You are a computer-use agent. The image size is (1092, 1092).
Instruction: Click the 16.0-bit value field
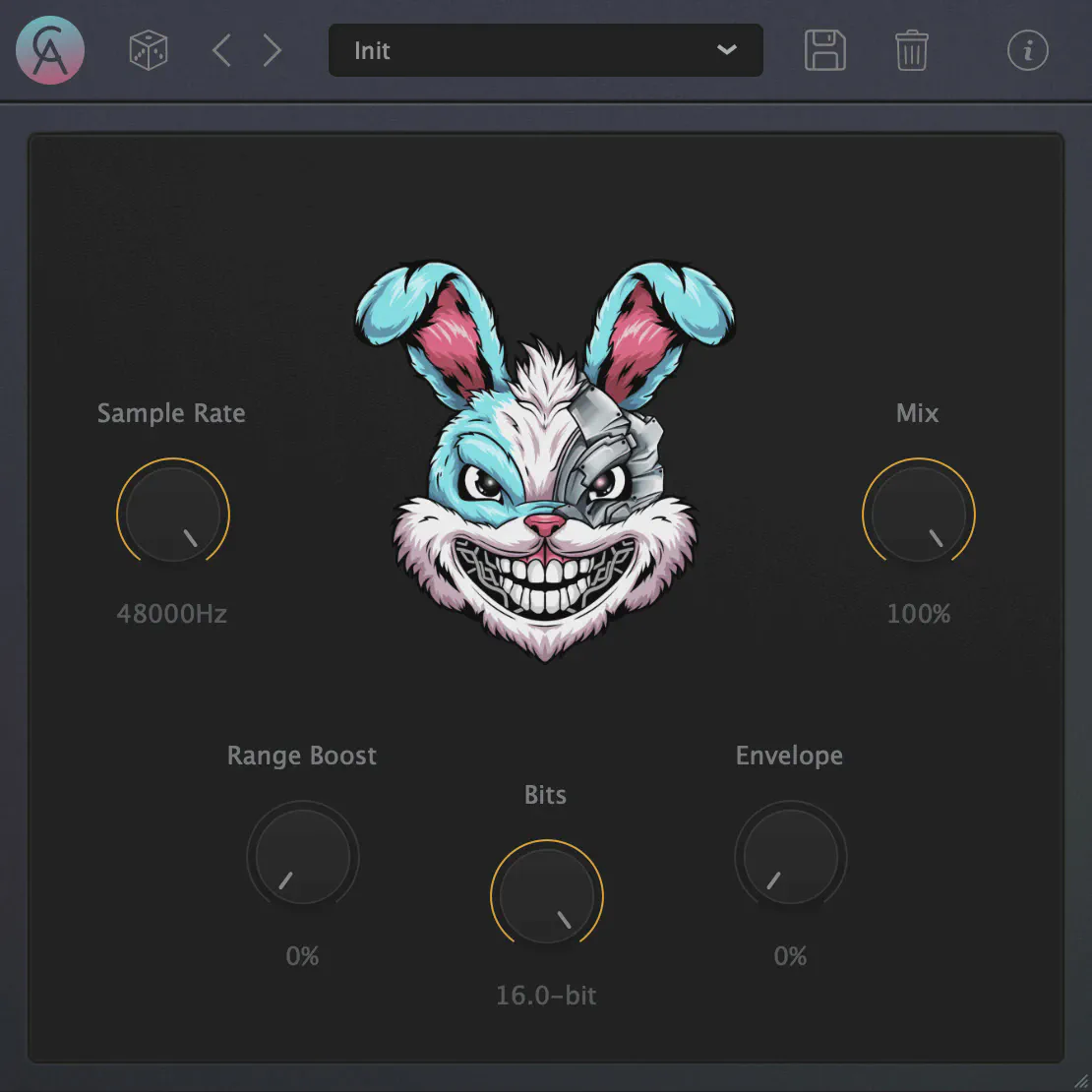[546, 996]
